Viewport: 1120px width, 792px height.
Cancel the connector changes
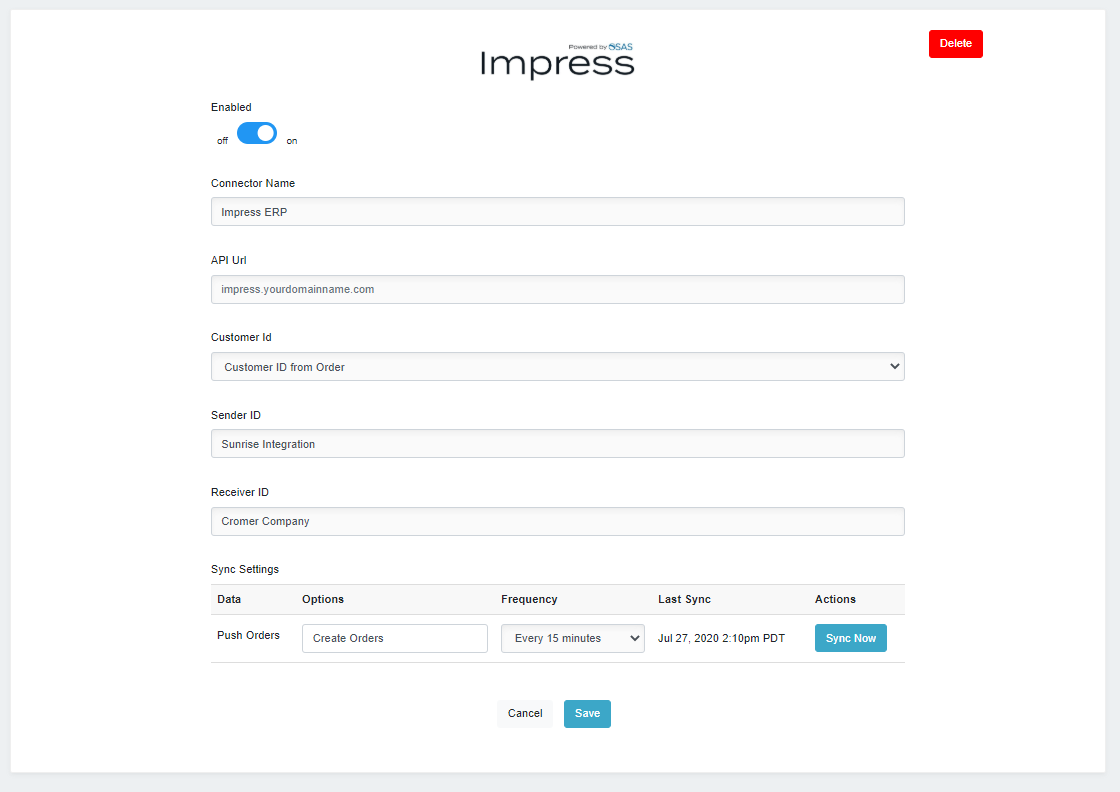pyautogui.click(x=525, y=713)
